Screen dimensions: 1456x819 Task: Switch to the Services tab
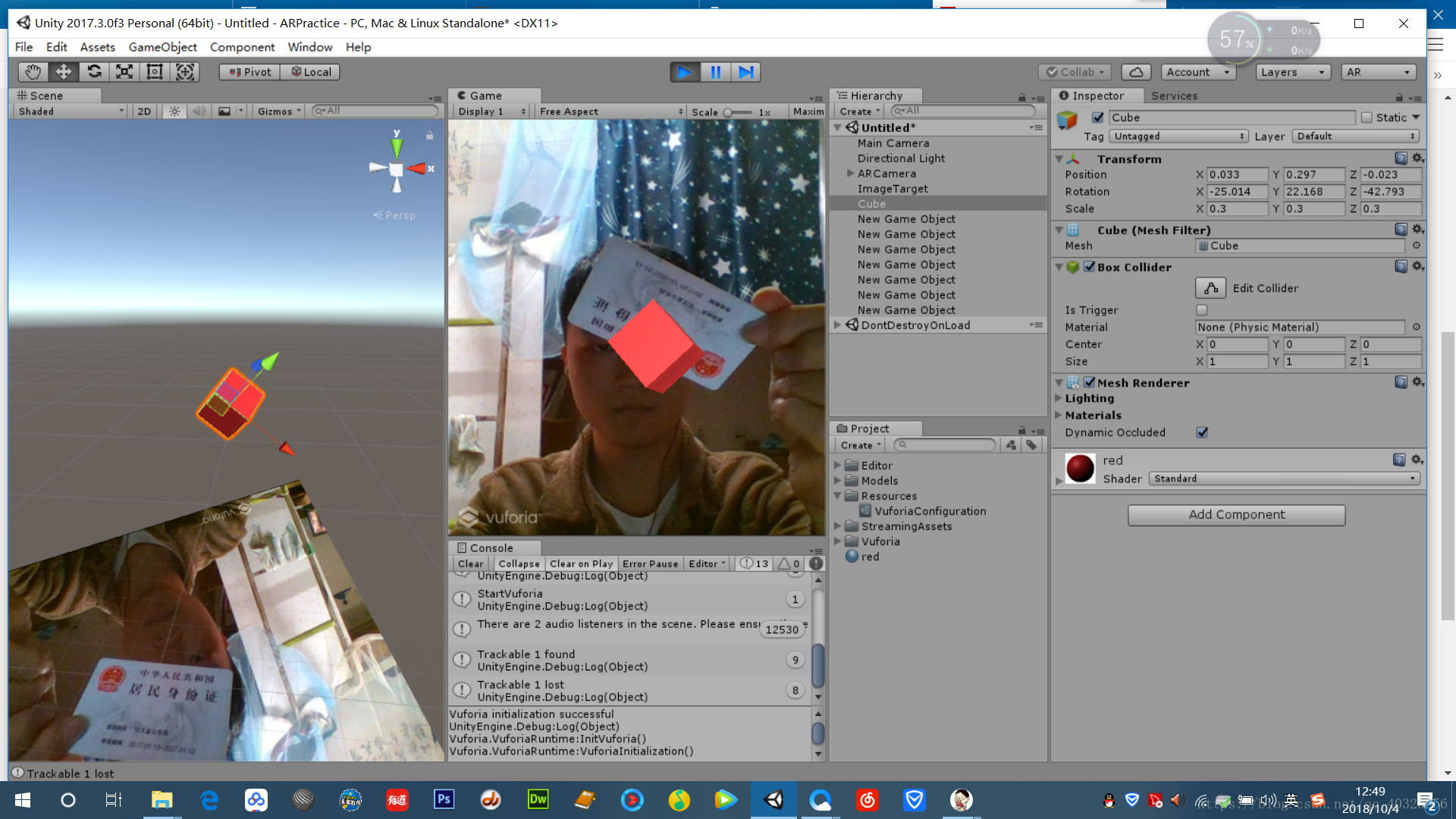pos(1174,96)
